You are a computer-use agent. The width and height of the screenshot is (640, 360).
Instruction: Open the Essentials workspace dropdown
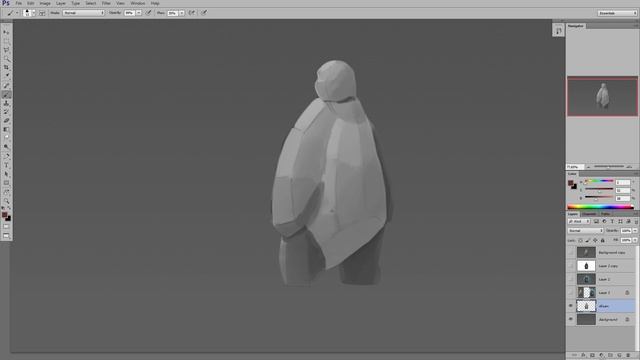point(617,13)
